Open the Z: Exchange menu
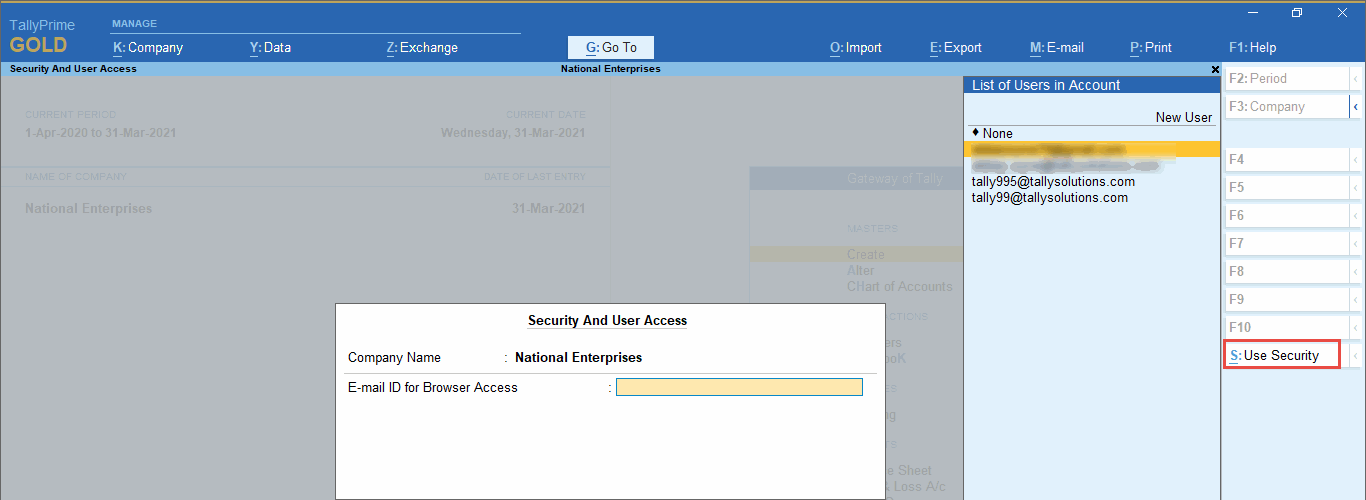This screenshot has width=1366, height=500. [x=422, y=47]
